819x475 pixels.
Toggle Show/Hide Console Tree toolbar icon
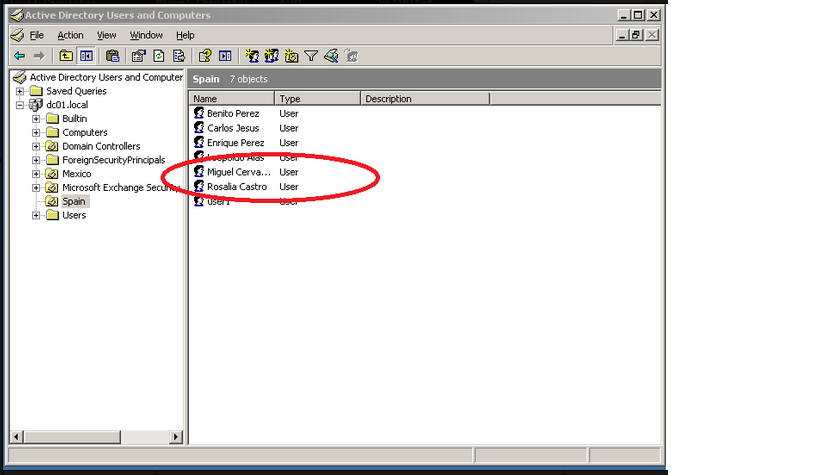86,55
